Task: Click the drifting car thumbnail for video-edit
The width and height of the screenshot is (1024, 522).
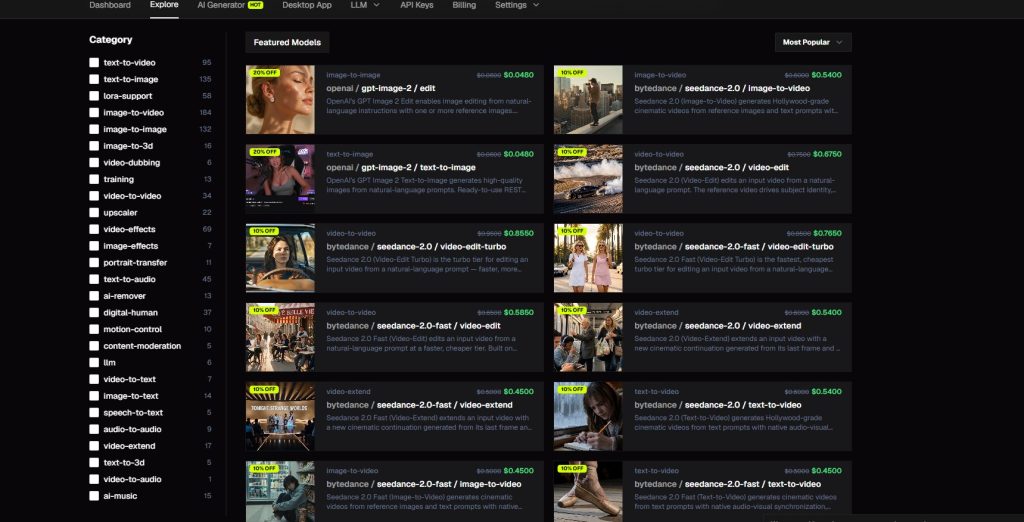Action: [588, 178]
